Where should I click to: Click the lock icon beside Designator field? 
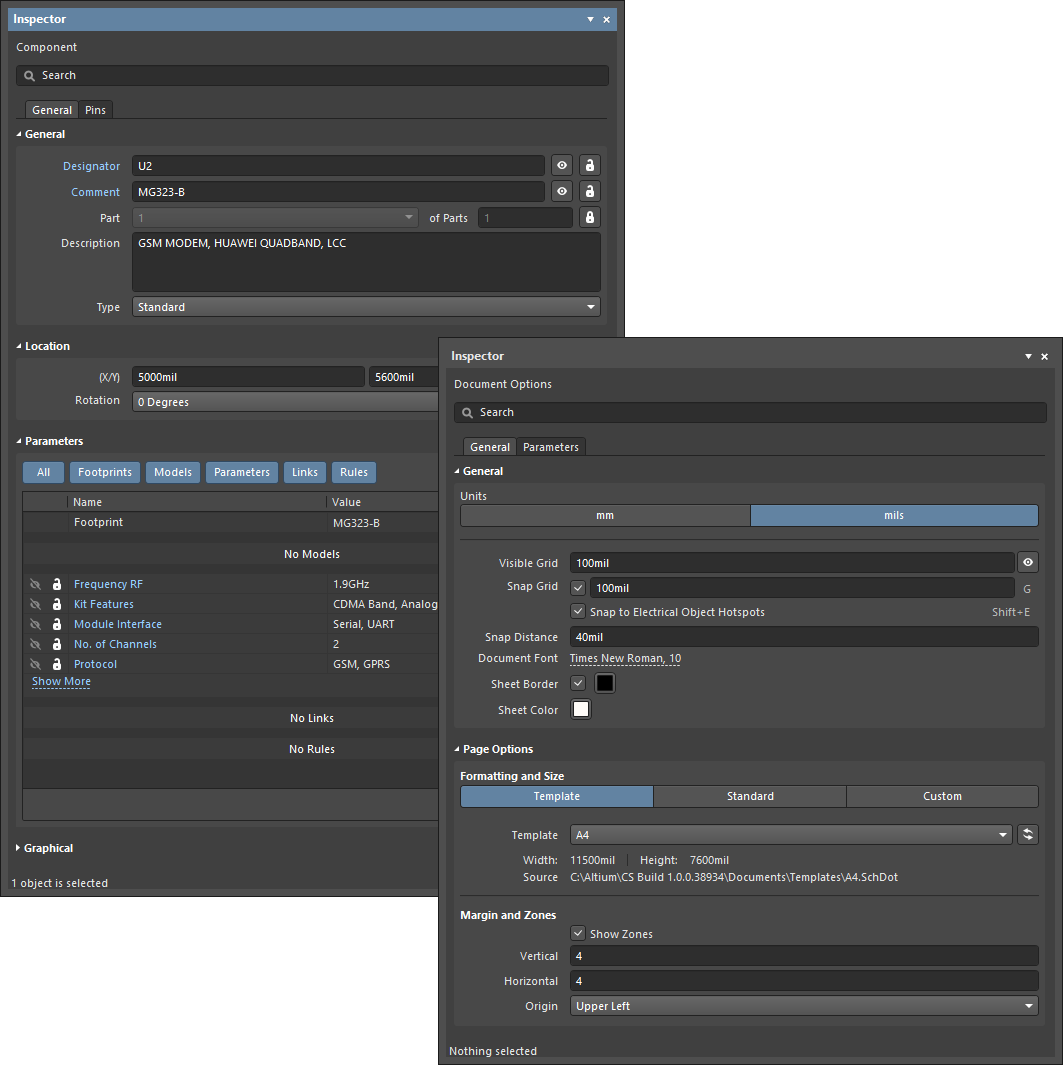click(x=590, y=166)
